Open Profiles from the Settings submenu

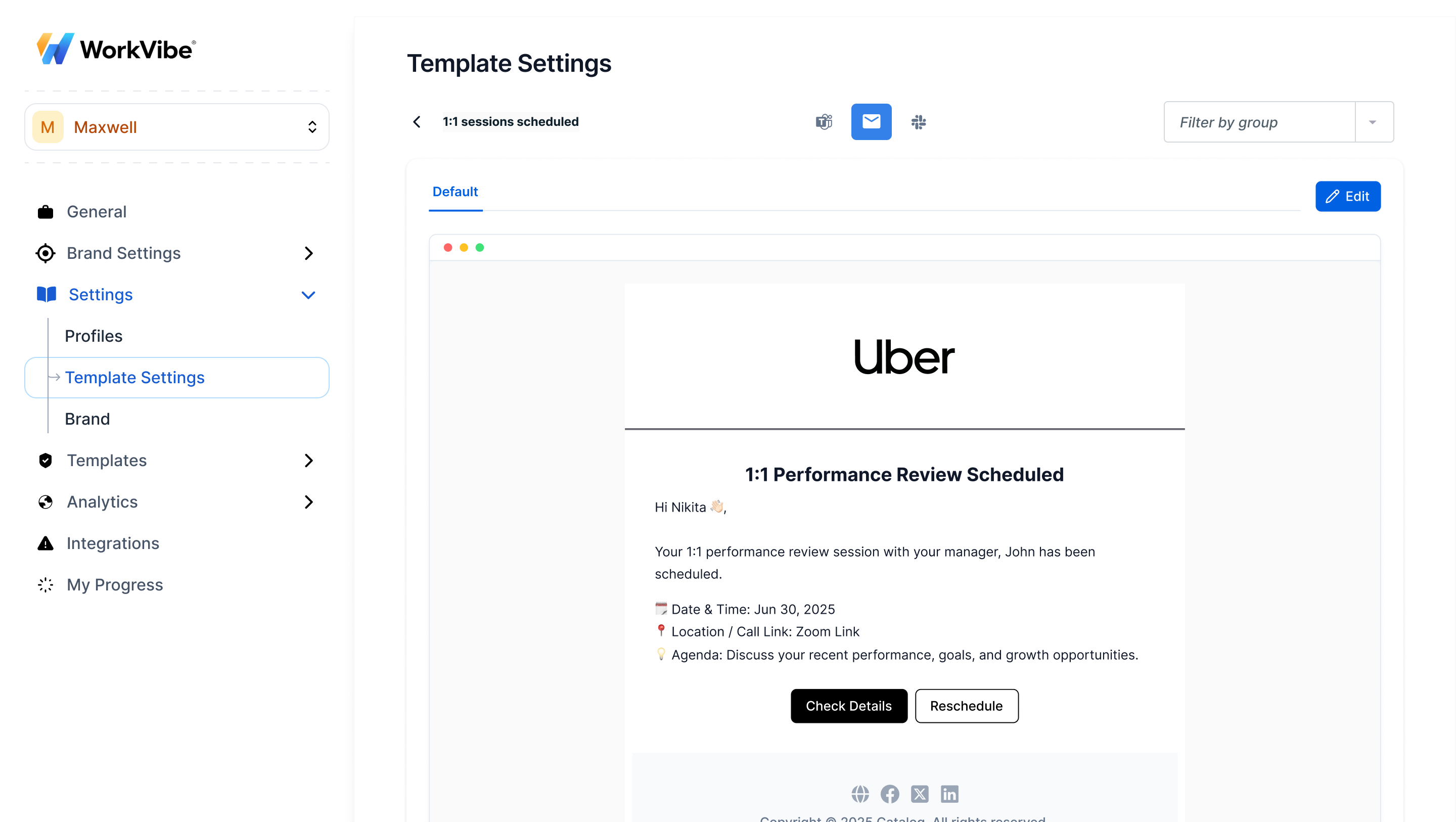tap(93, 336)
